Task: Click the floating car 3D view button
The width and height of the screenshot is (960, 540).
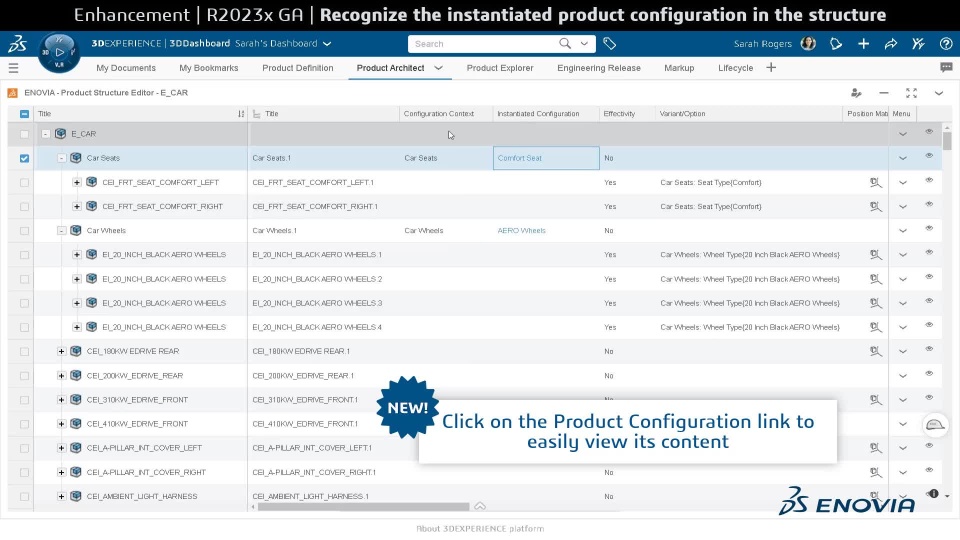Action: point(935,425)
